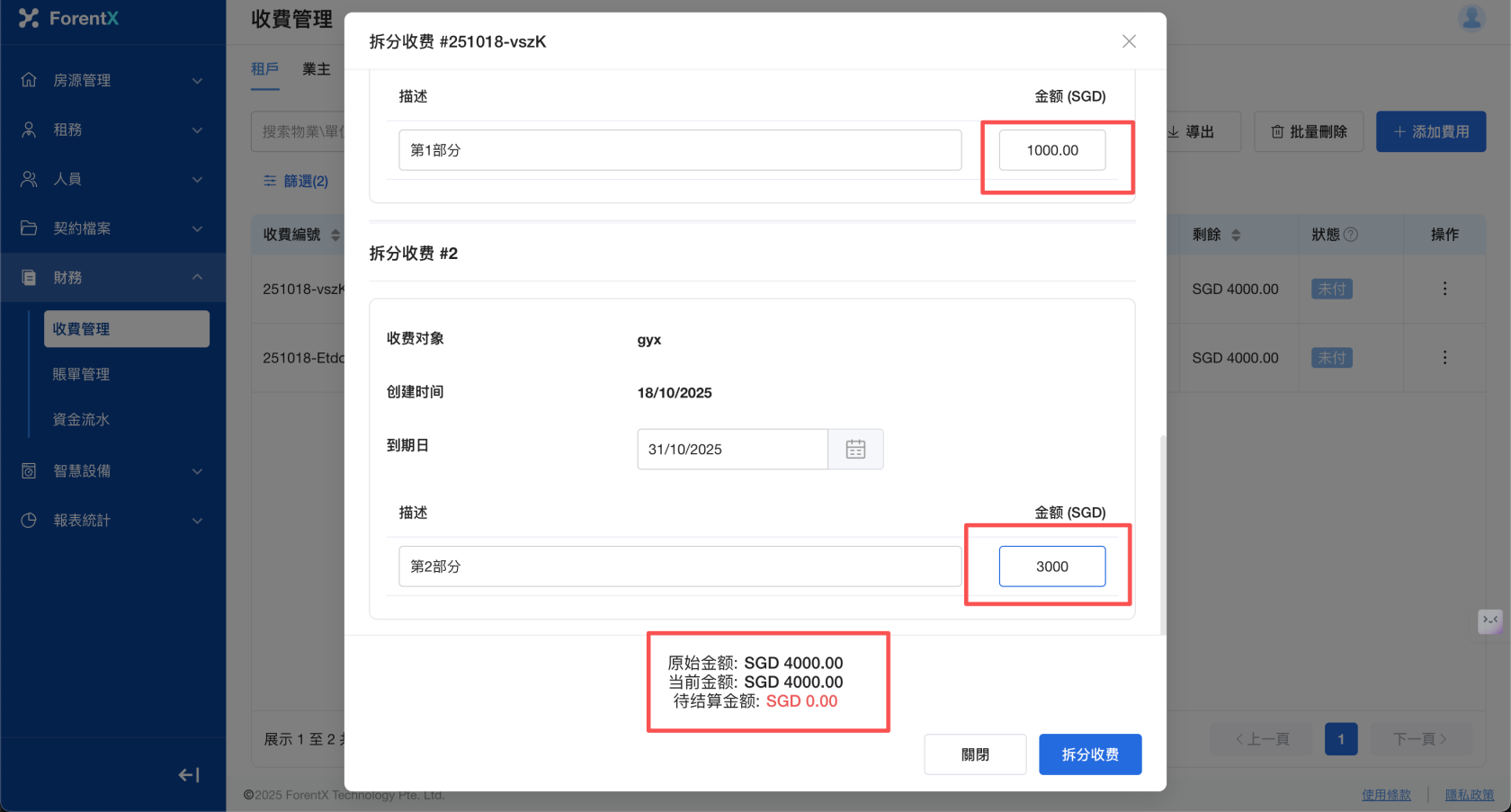The image size is (1511, 812).
Task: Open actions menu for second fee row
Action: point(1444,358)
